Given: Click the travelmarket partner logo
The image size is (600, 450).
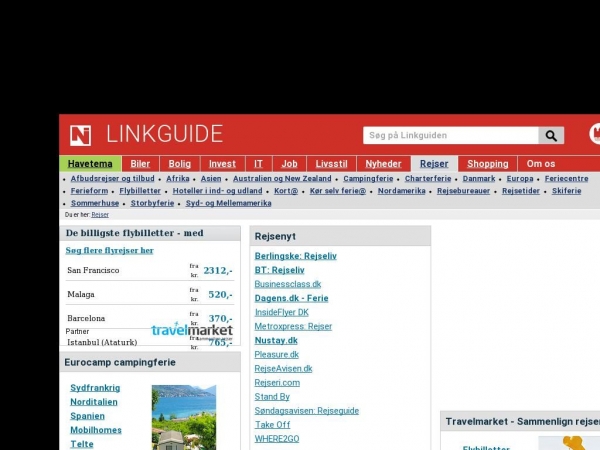Looking at the screenshot, I should pos(192,329).
